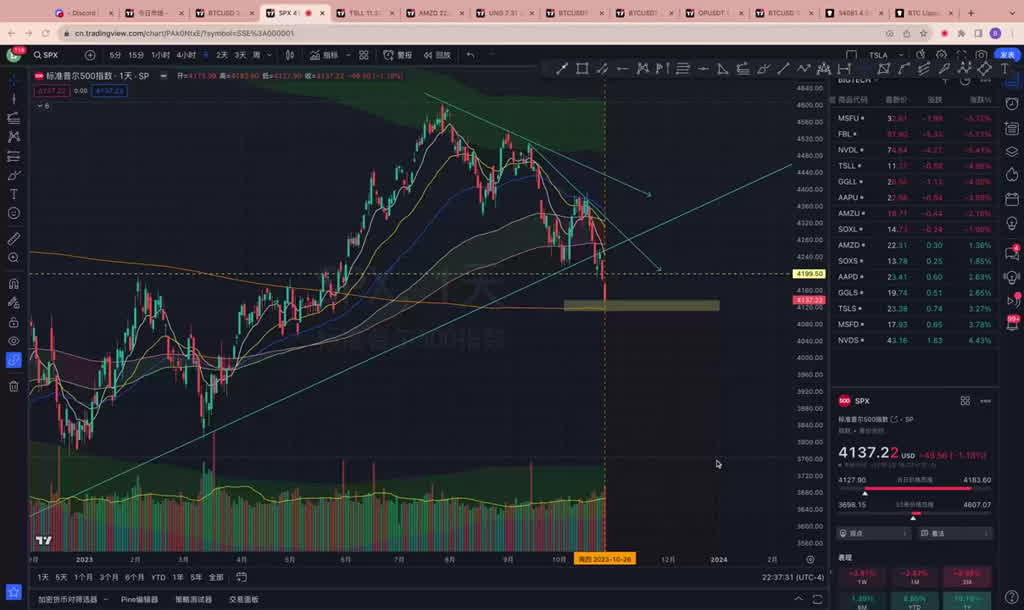Image resolution: width=1024 pixels, height=610 pixels.
Task: Select the Text tool in left sidebar
Action: point(14,194)
